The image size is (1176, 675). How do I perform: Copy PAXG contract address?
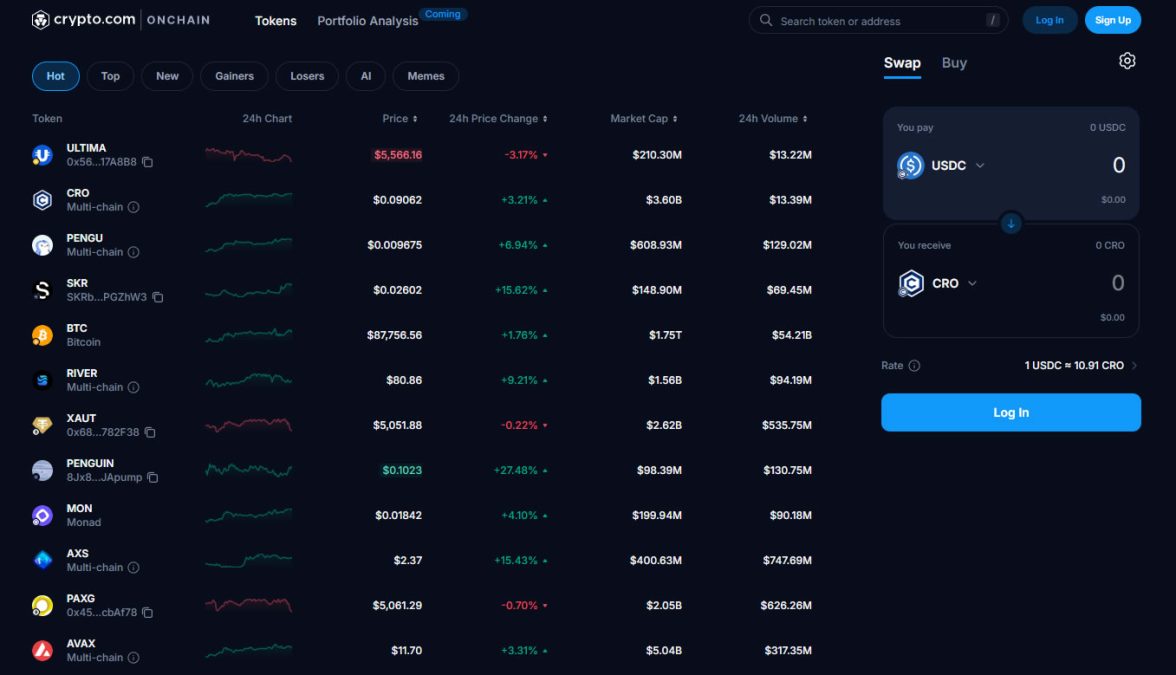[x=148, y=612]
